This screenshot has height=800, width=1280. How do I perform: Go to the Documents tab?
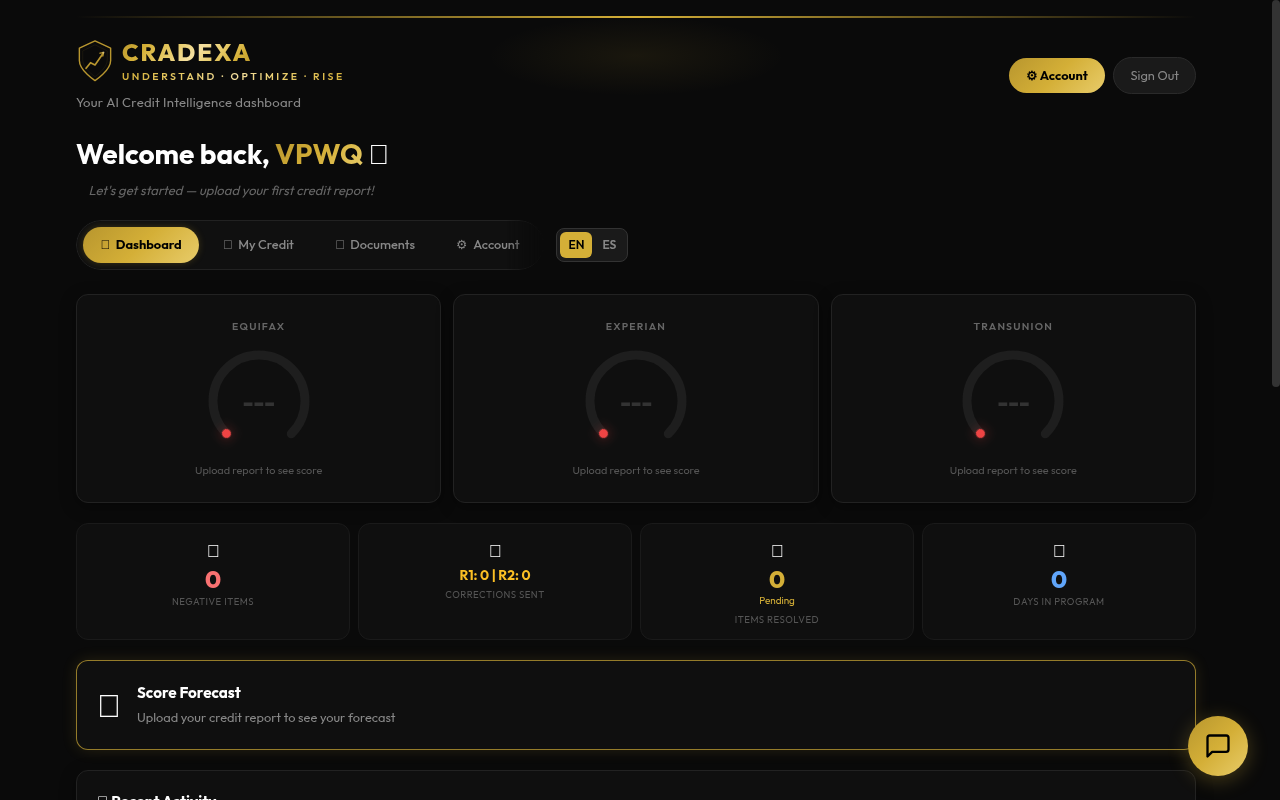click(375, 245)
